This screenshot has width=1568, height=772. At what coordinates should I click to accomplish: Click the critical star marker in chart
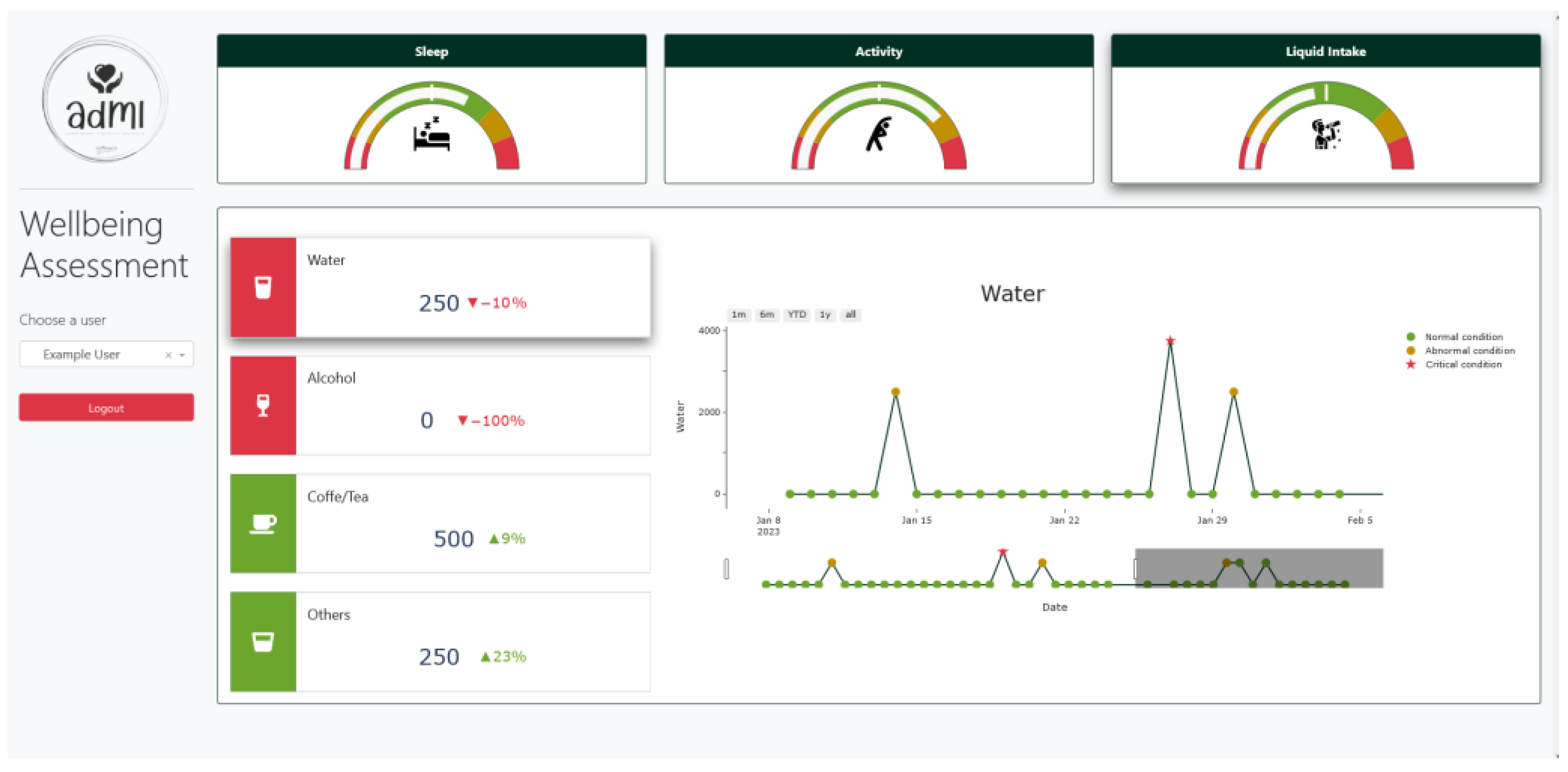(x=1170, y=341)
